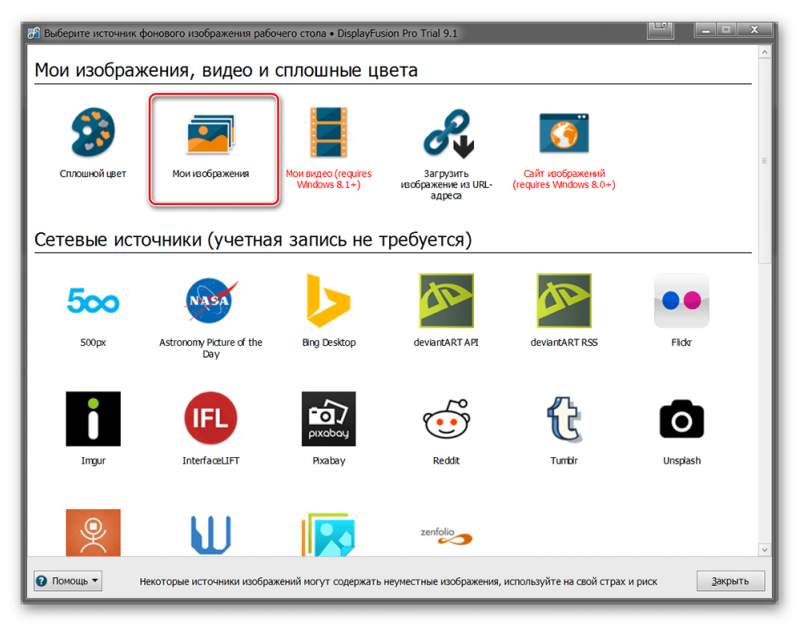Click the Мои видео film icon
The height and width of the screenshot is (626, 800).
tap(329, 133)
